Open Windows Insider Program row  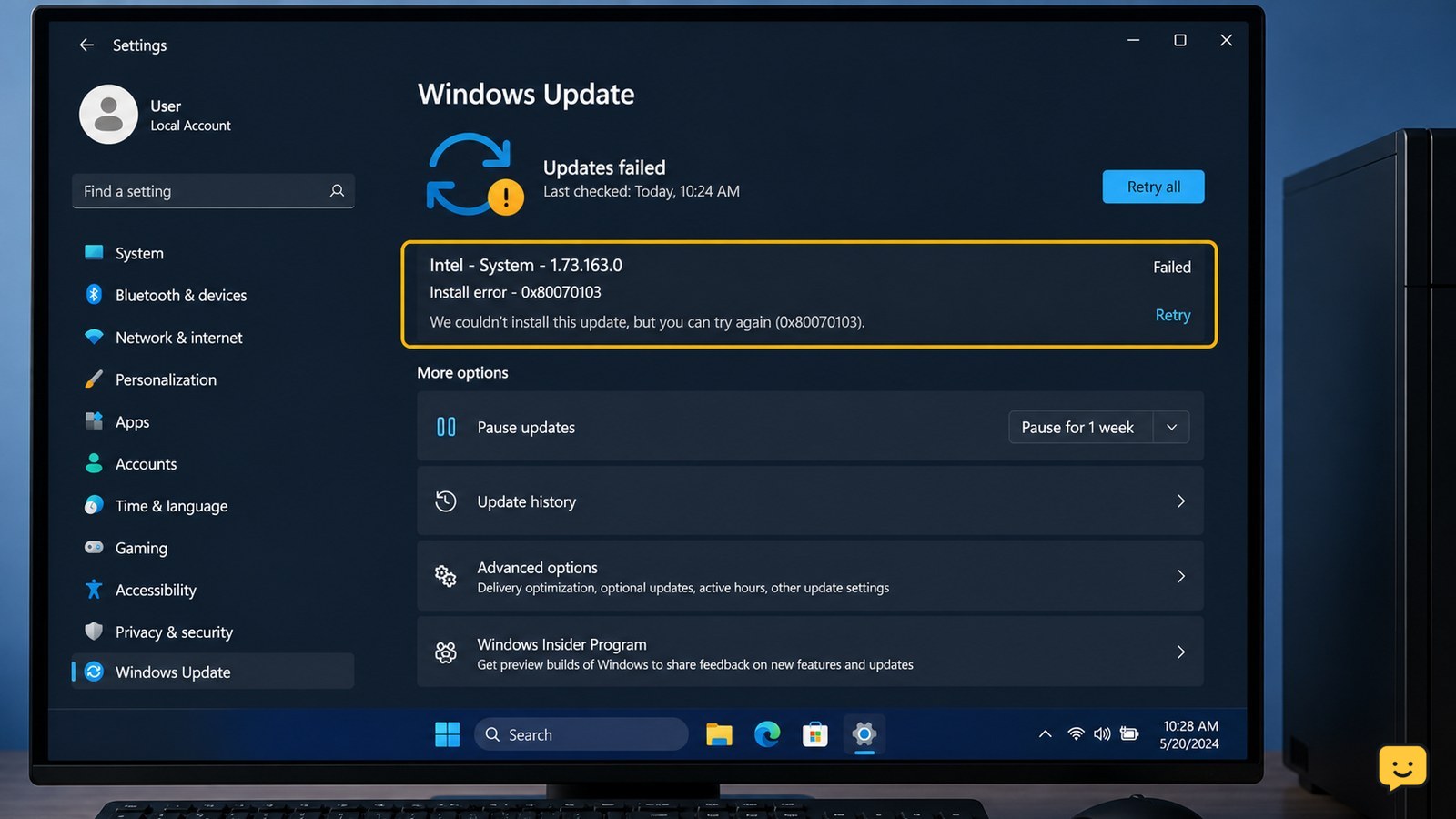[810, 652]
